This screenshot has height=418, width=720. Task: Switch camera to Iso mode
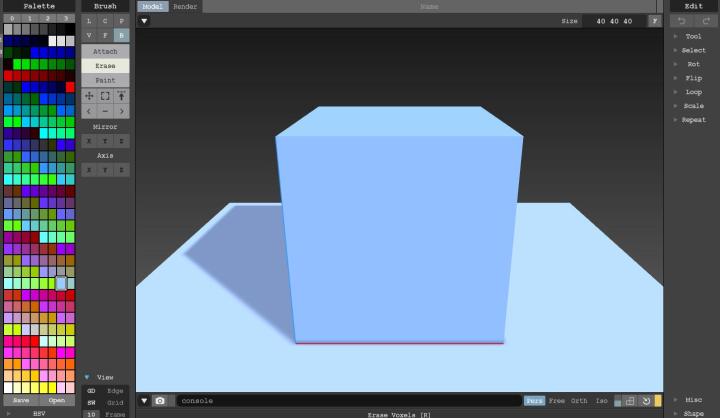[x=602, y=401]
